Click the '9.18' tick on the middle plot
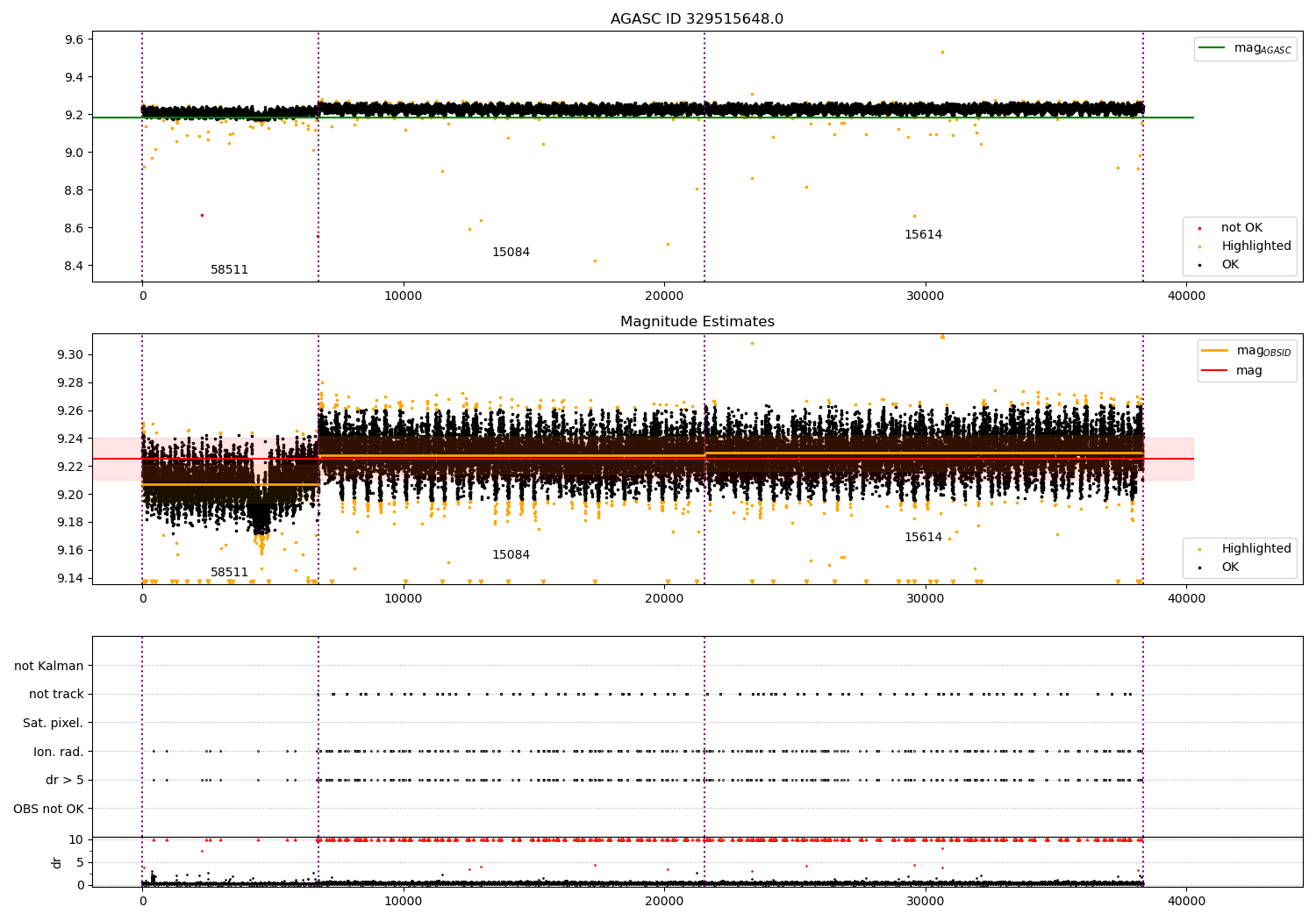 [70, 523]
